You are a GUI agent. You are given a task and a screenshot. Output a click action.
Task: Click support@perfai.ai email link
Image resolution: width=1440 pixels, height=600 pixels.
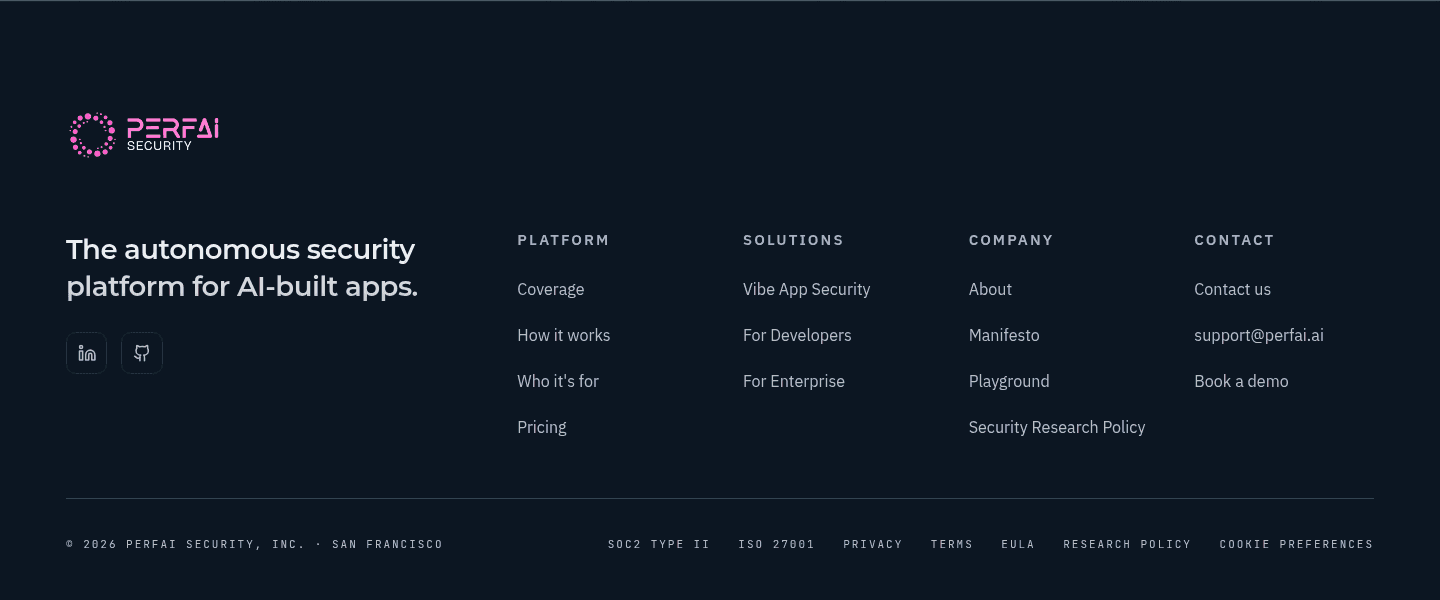pyautogui.click(x=1259, y=335)
